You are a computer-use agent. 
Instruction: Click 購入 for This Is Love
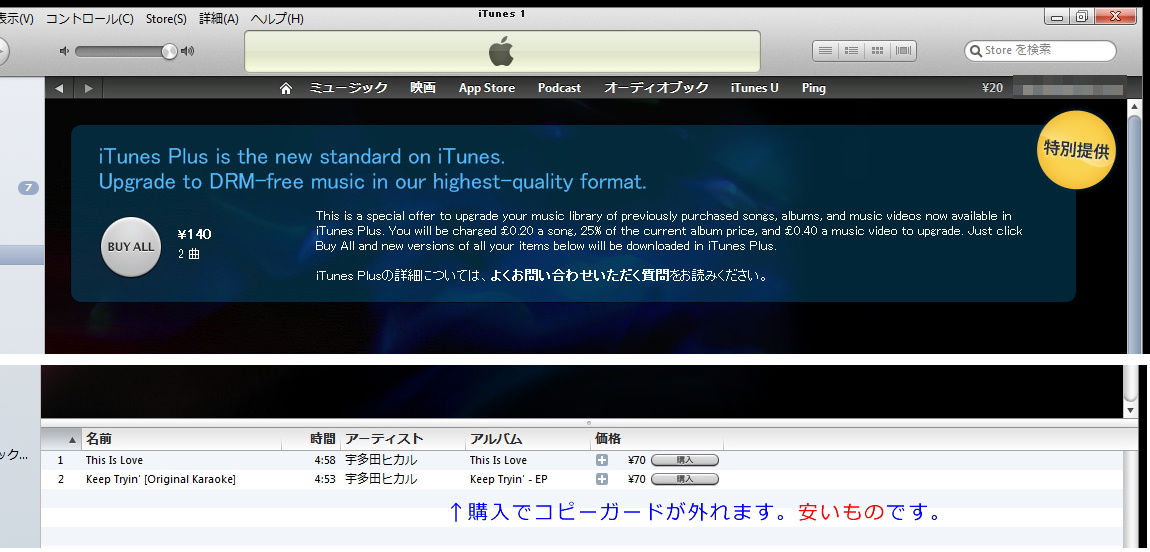pyautogui.click(x=685, y=460)
